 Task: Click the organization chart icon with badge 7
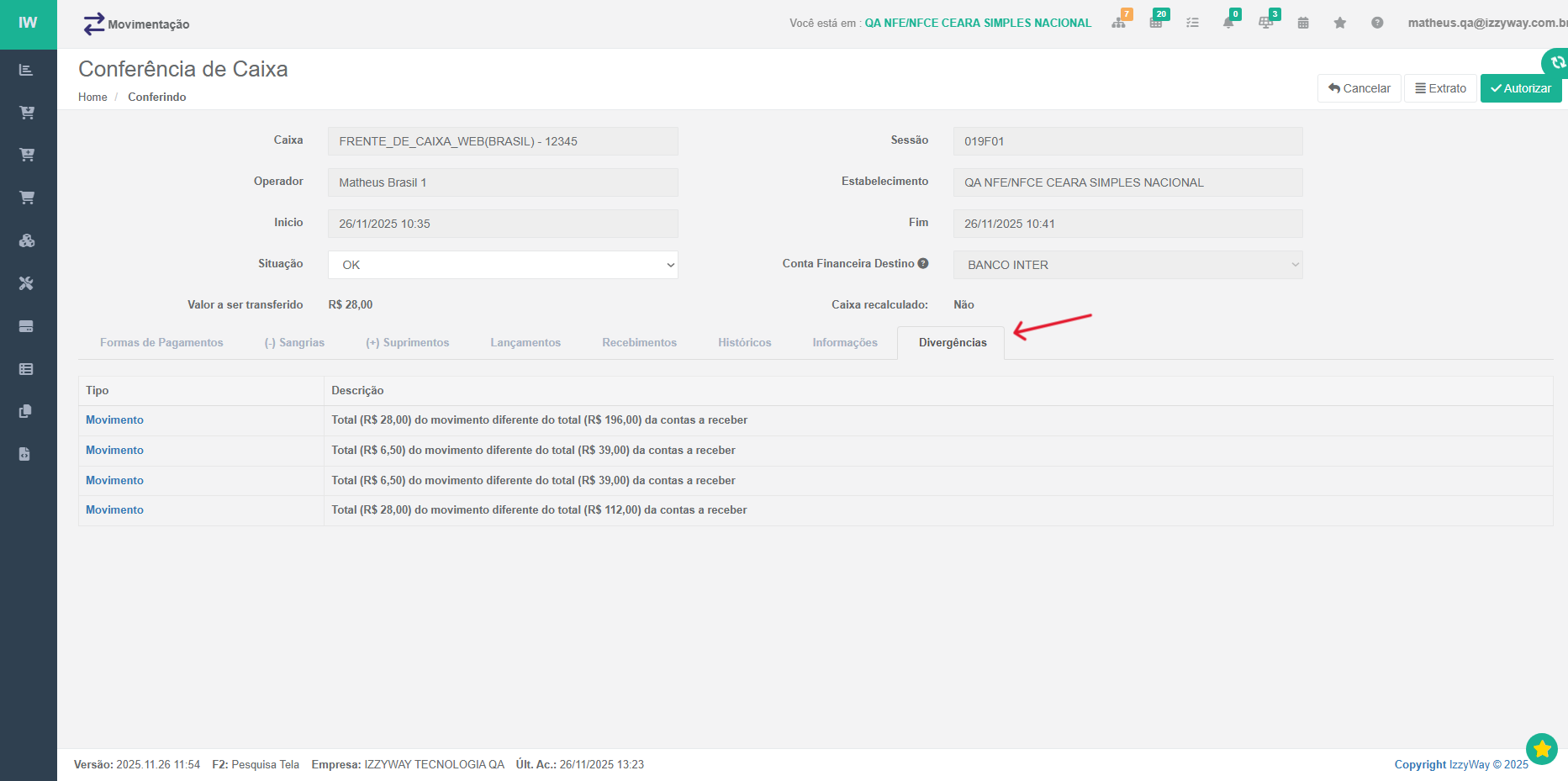point(1119,23)
